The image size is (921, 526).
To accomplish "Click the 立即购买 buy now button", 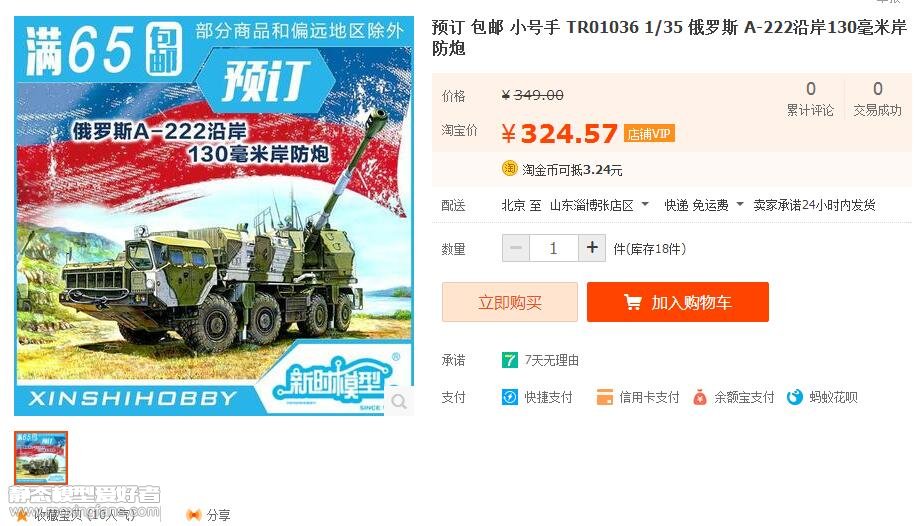I will 510,302.
